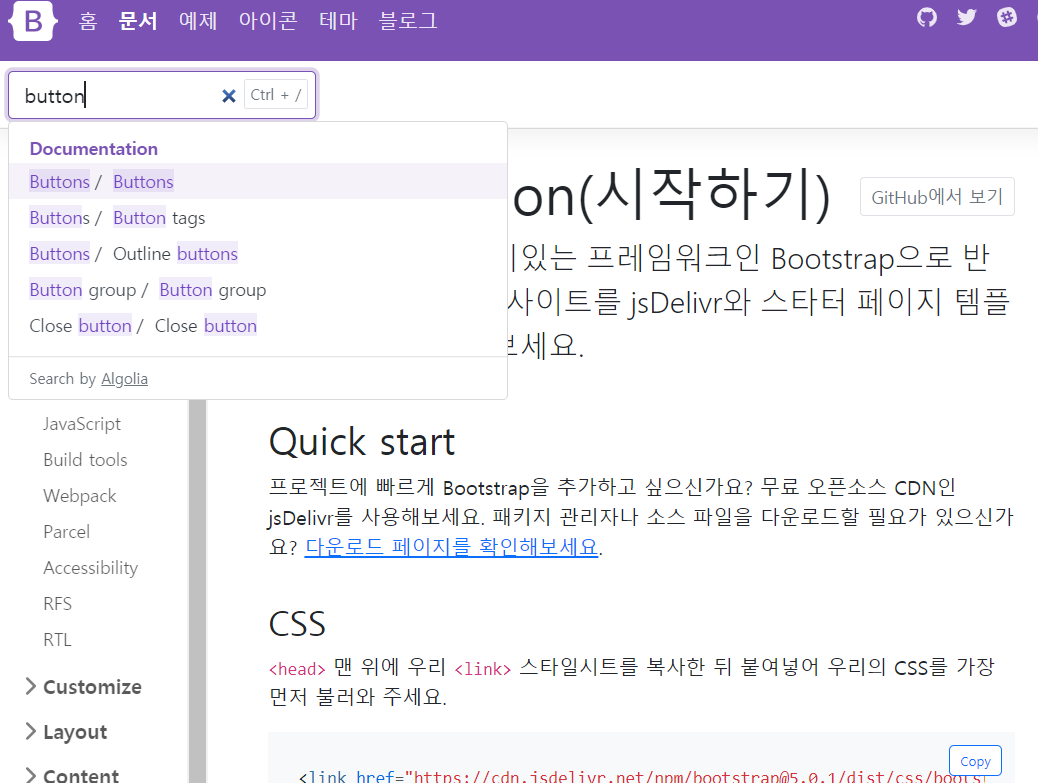This screenshot has width=1038, height=783.
Task: Open the Webpack sidebar link
Action: [x=79, y=496]
